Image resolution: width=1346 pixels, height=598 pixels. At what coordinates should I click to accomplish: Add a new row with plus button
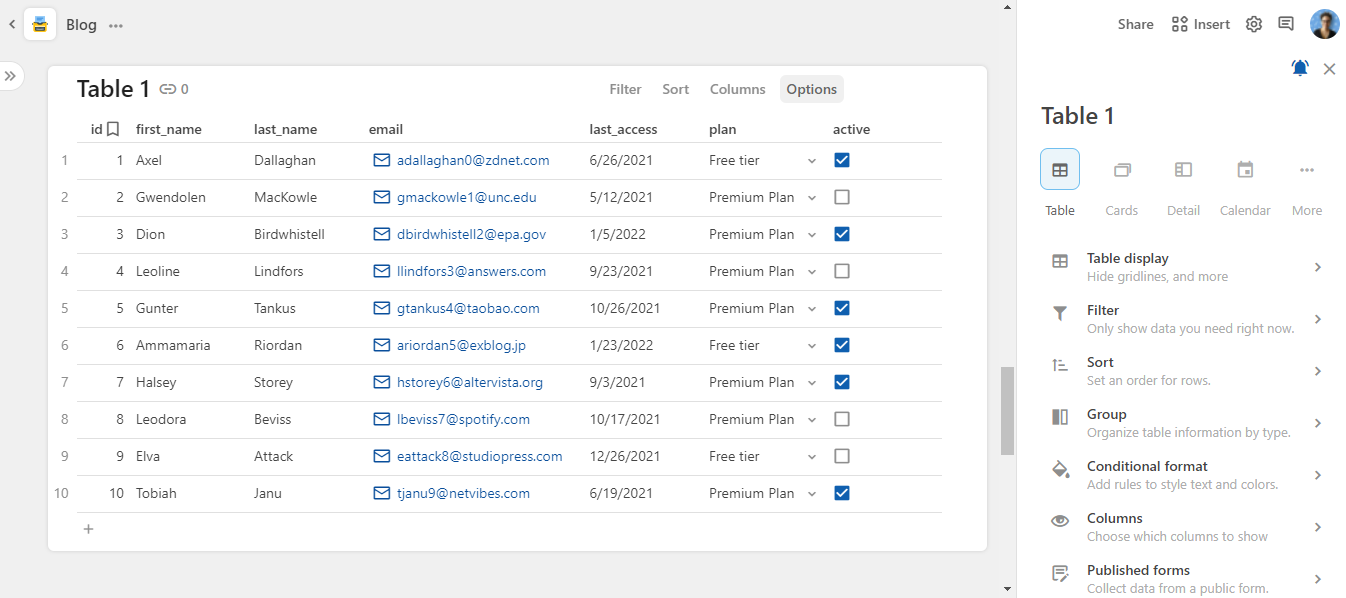point(88,529)
